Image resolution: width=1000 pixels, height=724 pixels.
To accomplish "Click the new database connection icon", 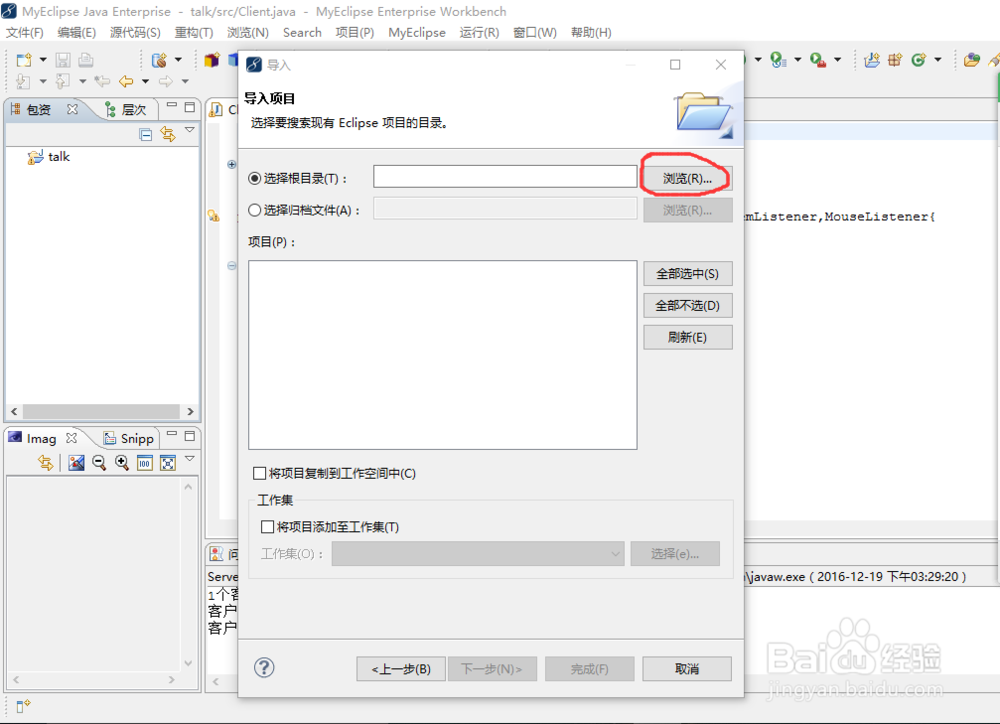I will point(159,60).
